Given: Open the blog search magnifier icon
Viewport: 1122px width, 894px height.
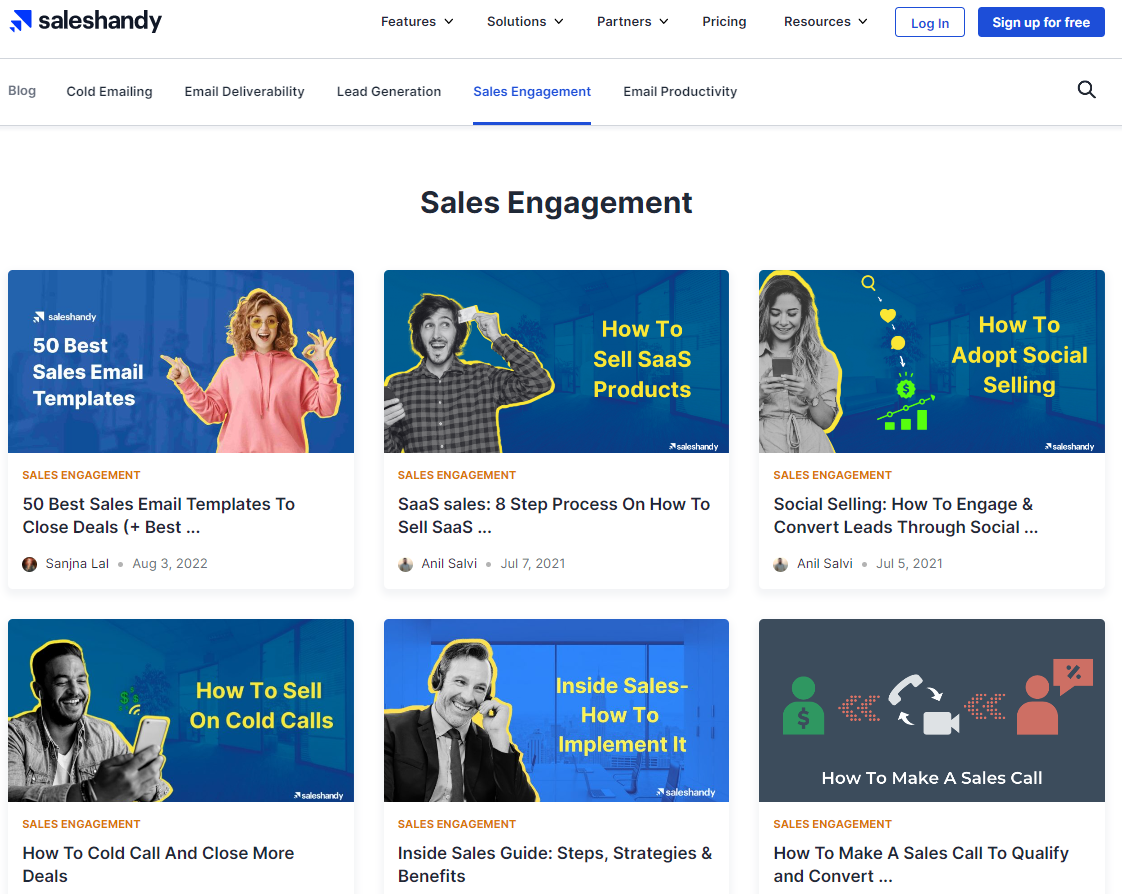Looking at the screenshot, I should (x=1086, y=89).
